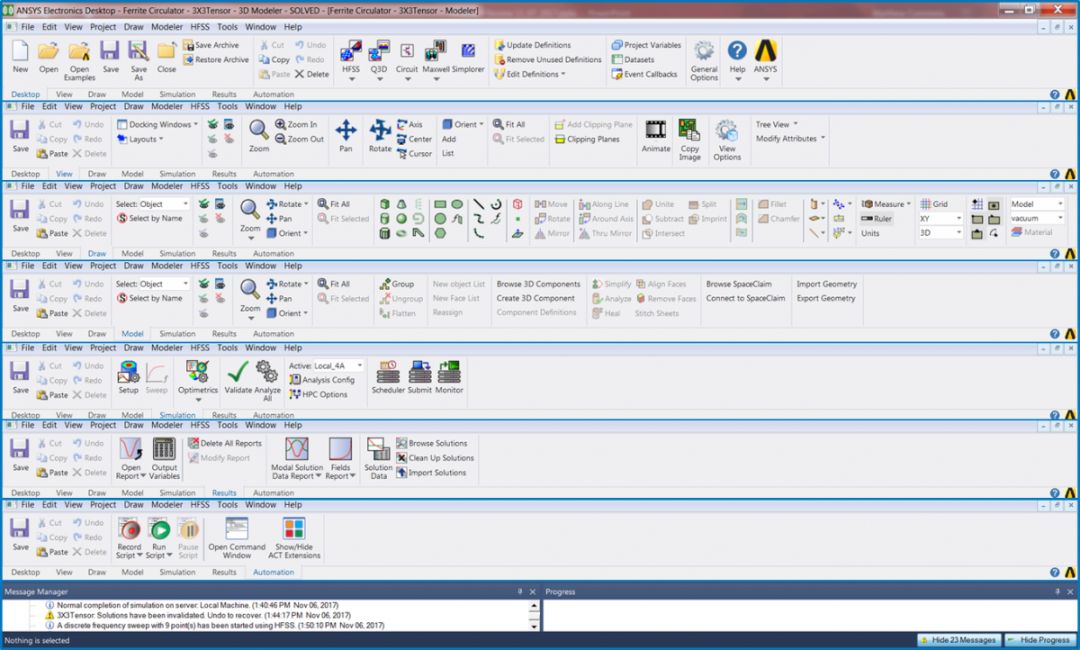
Task: Toggle Hide 23 Messages in status bar
Action: pos(958,640)
